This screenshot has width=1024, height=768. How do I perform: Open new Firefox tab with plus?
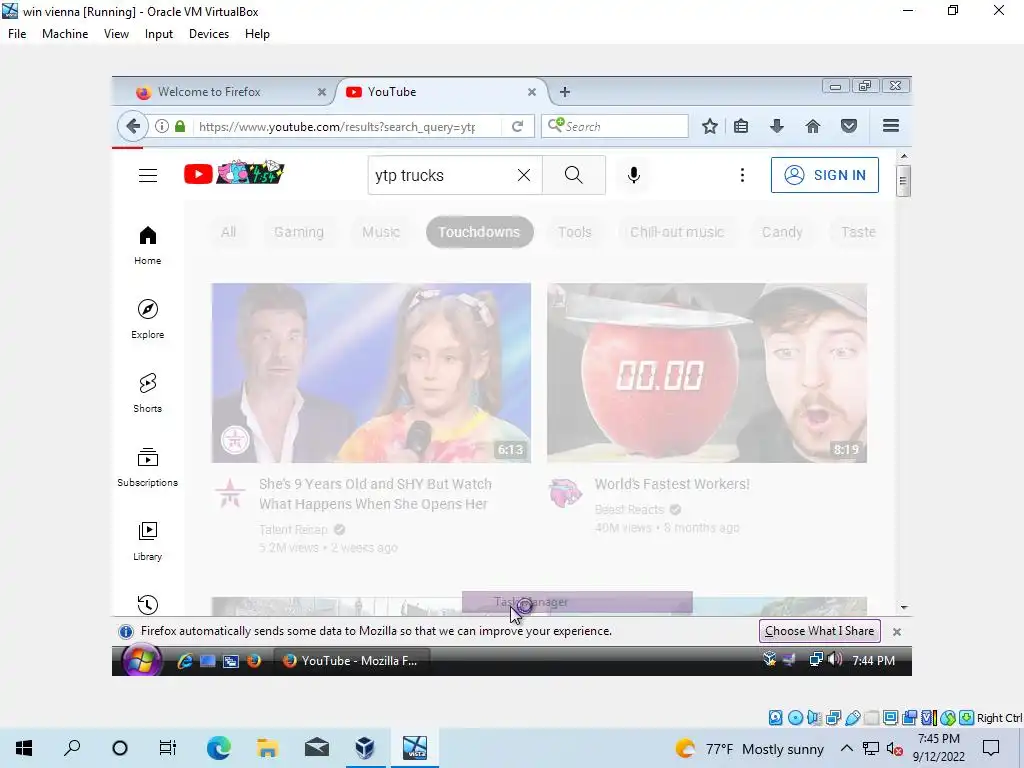click(565, 92)
